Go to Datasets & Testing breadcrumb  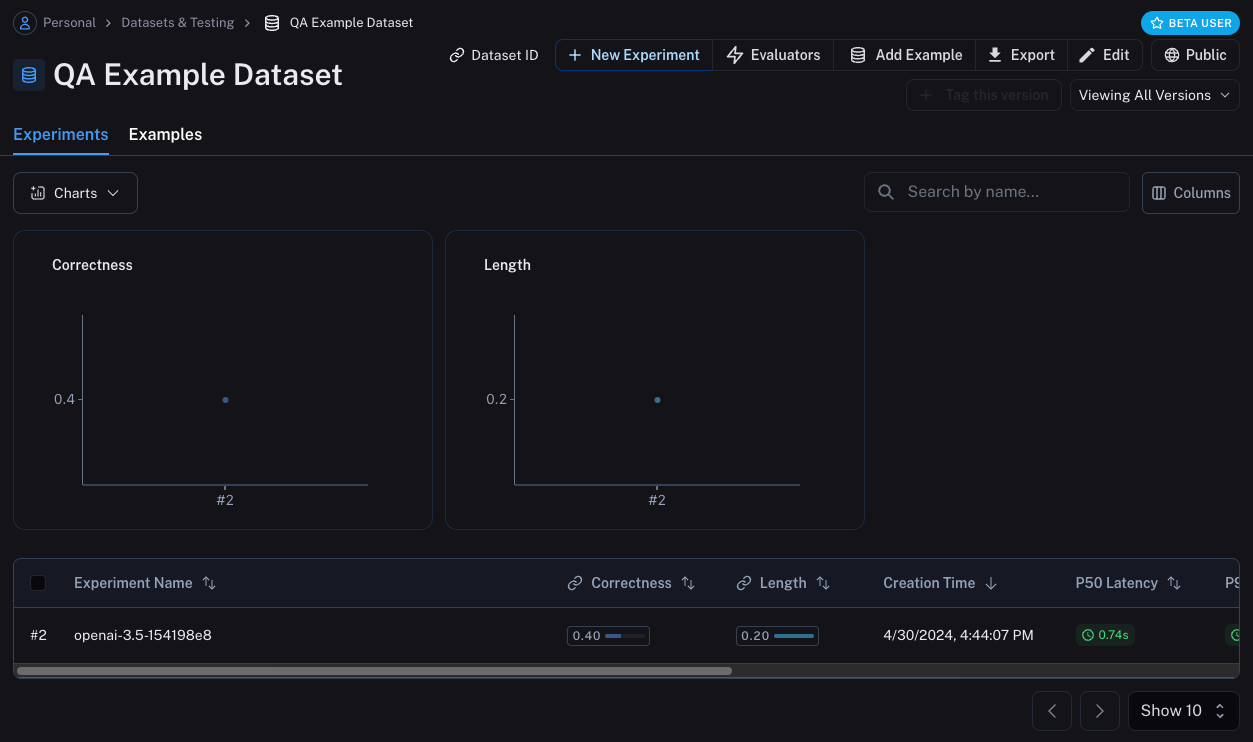click(x=178, y=22)
